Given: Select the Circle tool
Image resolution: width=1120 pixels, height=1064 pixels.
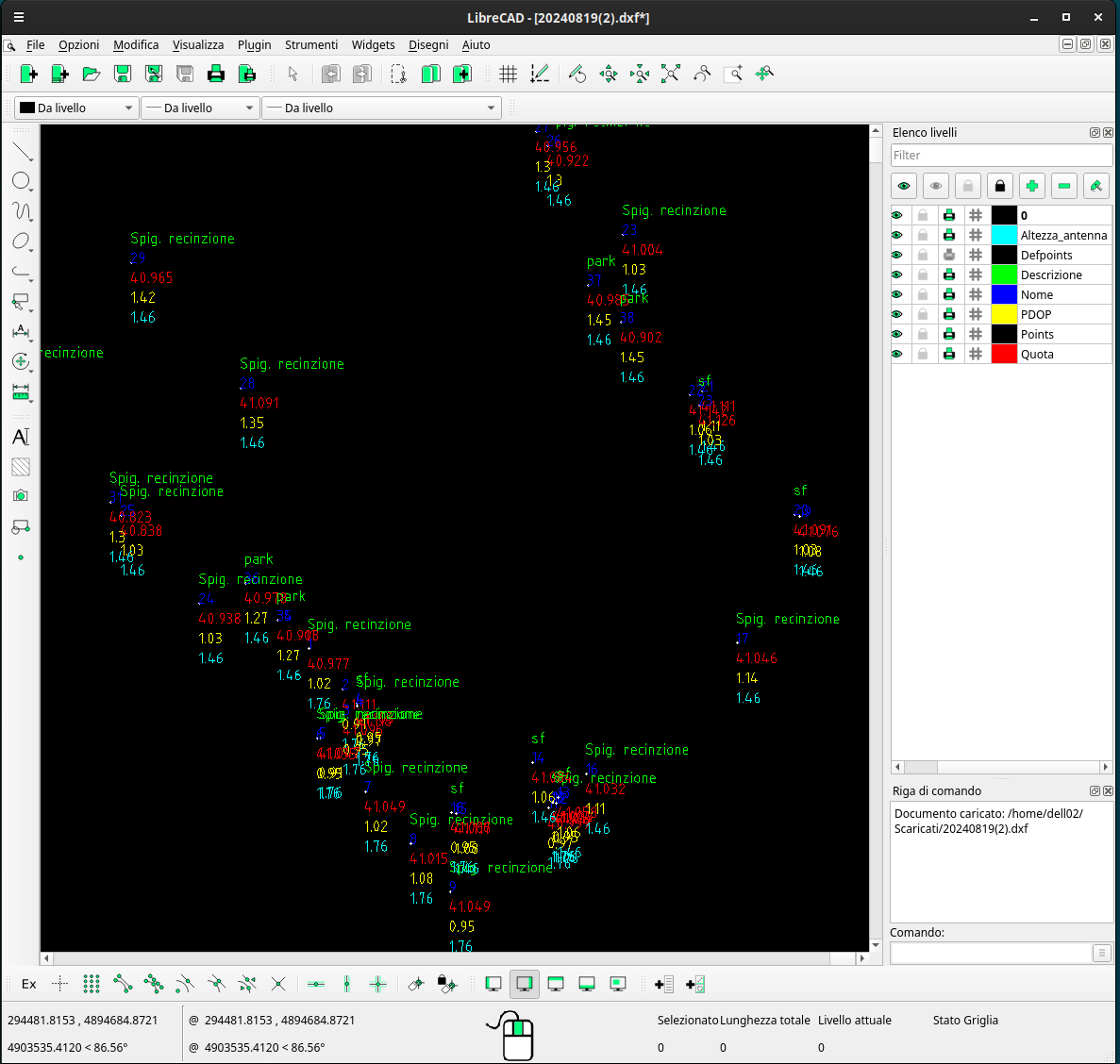Looking at the screenshot, I should tap(22, 181).
